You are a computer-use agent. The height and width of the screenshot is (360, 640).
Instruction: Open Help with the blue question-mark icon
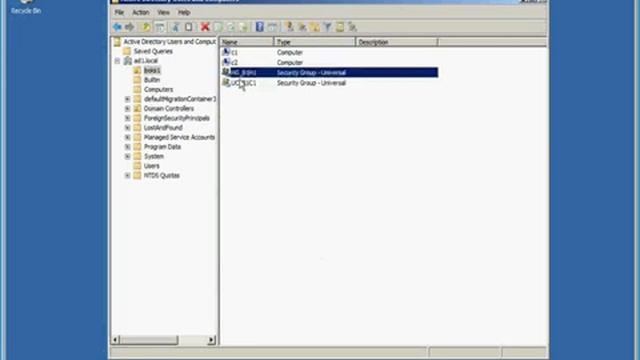[x=260, y=27]
